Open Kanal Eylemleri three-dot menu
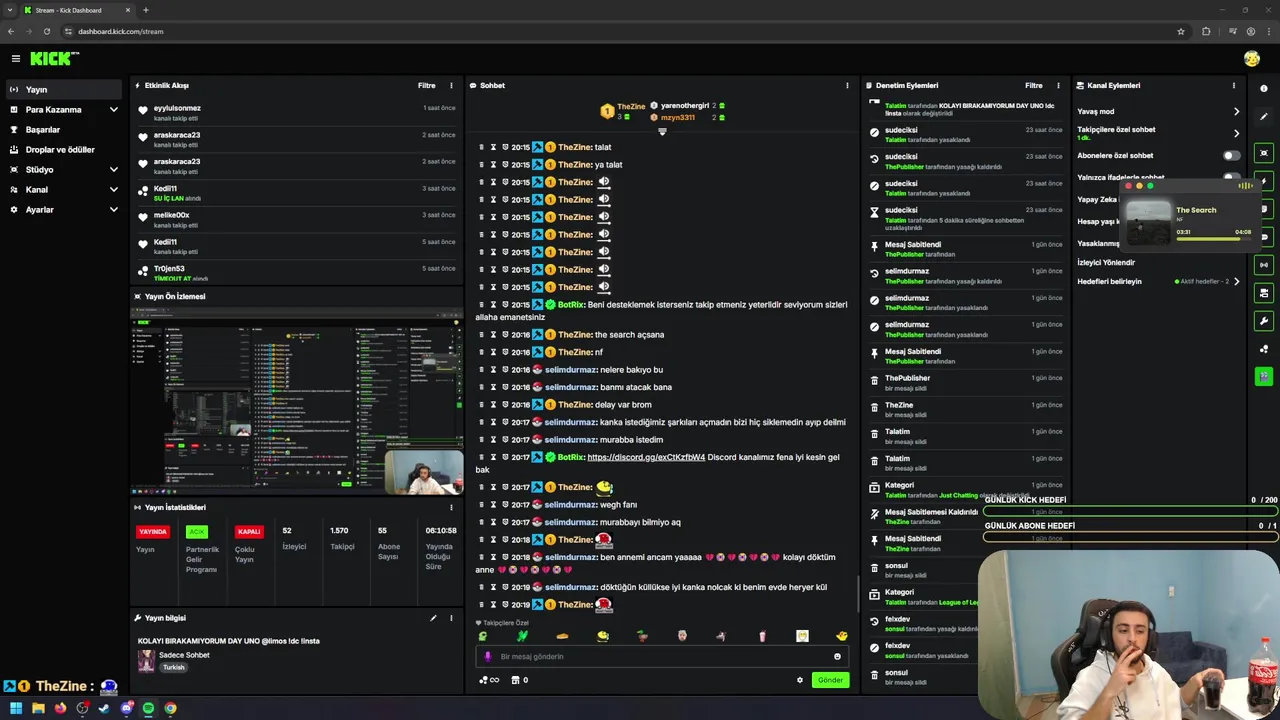This screenshot has height=720, width=1280. point(1234,86)
